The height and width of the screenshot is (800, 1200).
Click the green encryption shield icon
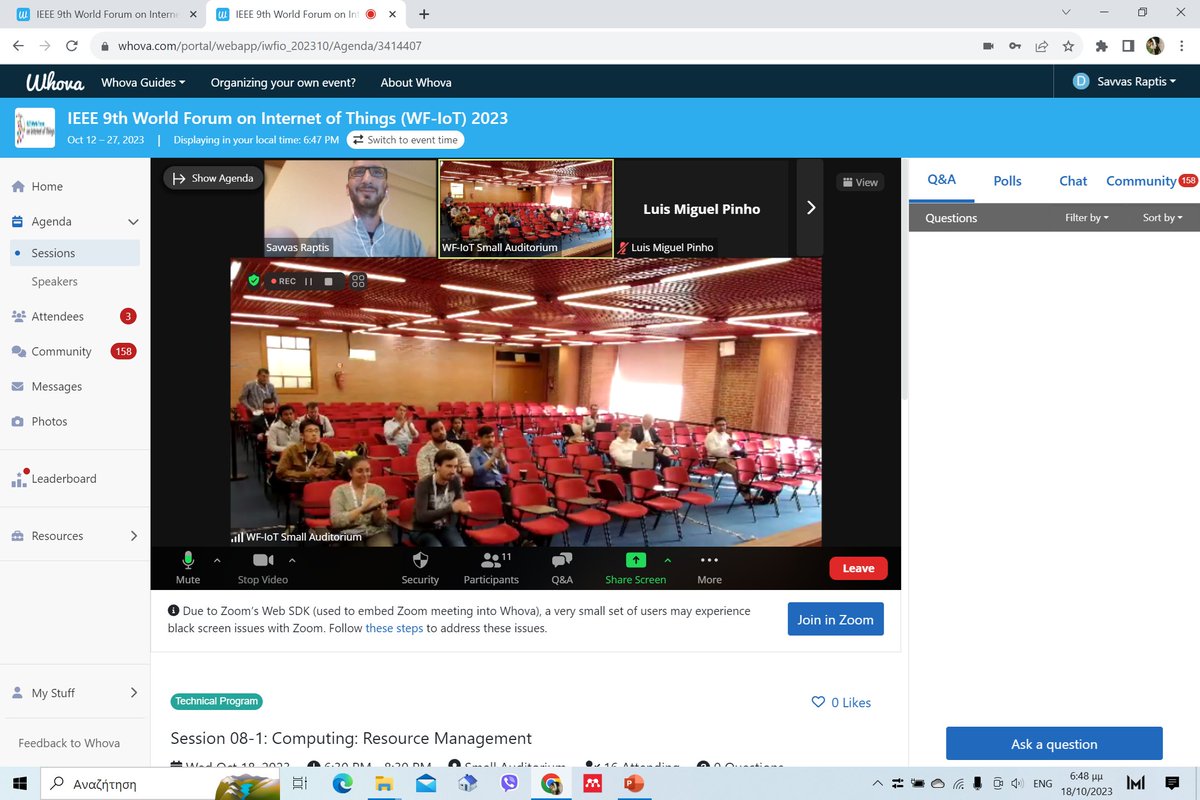click(x=254, y=281)
